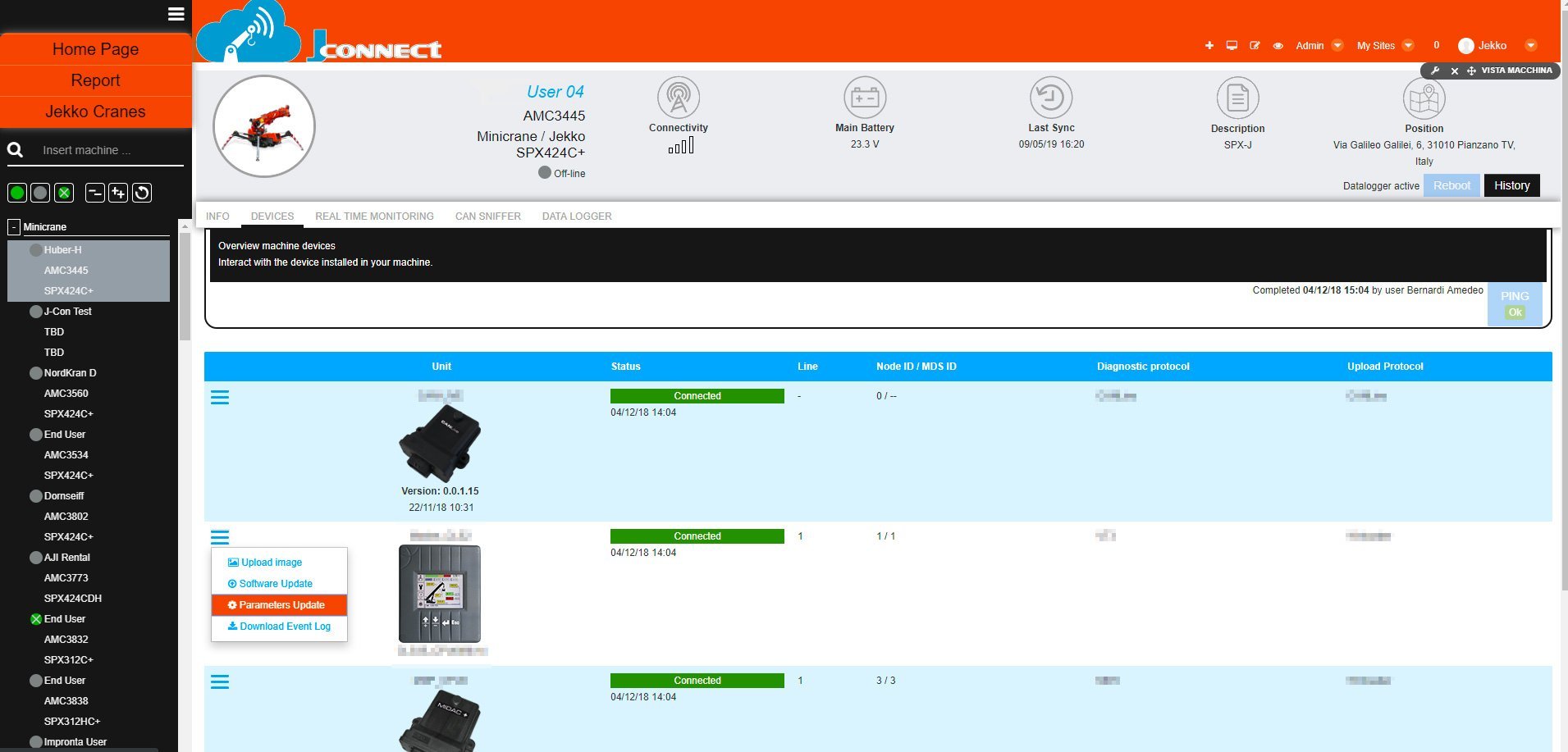Click the Description document icon
The image size is (1568, 752).
pyautogui.click(x=1237, y=98)
